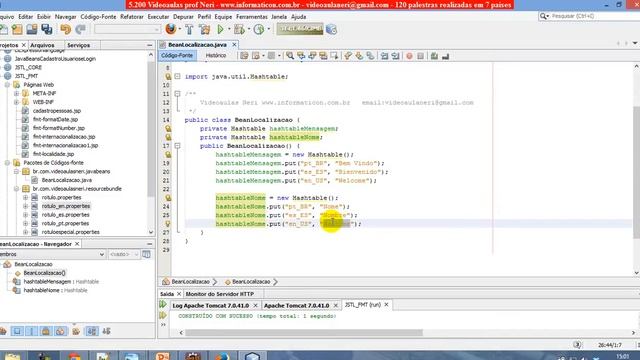Image resolution: width=640 pixels, height=360 pixels.
Task: Click the editor Find Selection magnifier icon
Action: click(290, 56)
